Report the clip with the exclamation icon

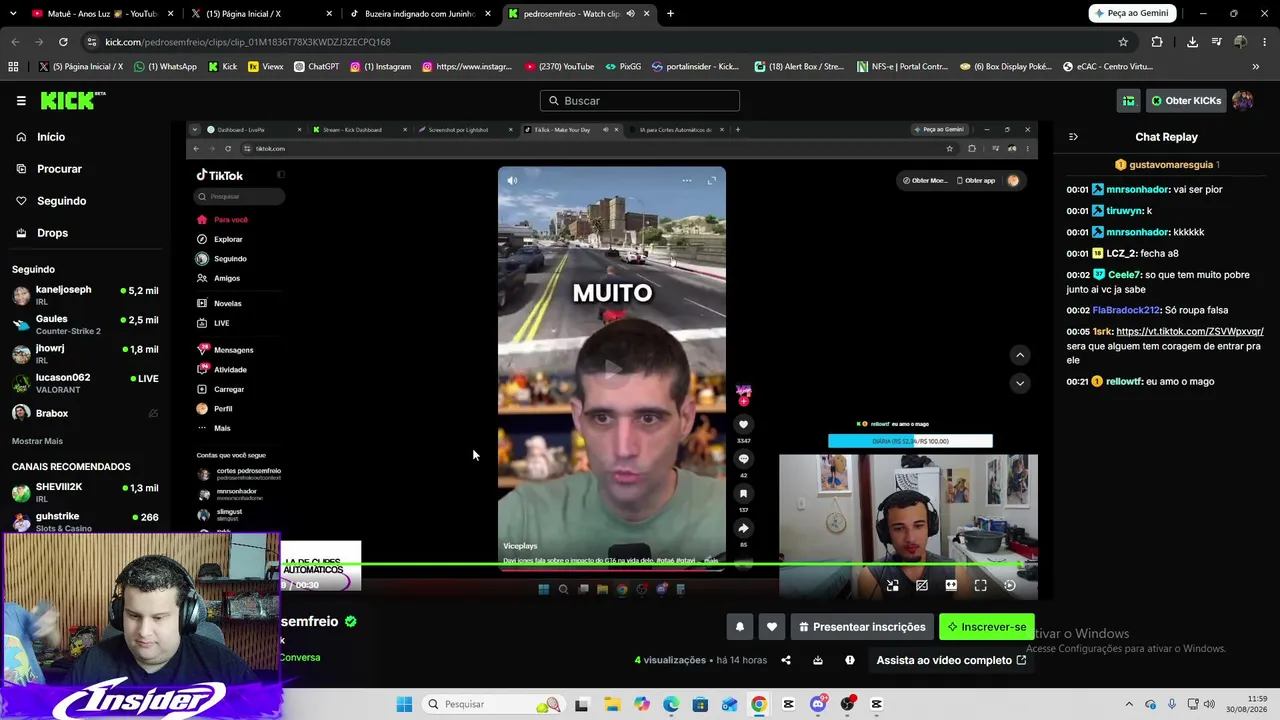point(850,660)
